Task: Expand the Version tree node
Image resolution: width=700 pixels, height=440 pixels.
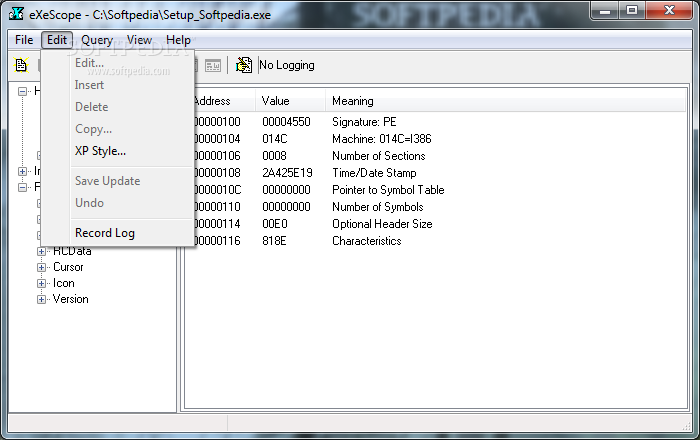Action: click(42, 299)
